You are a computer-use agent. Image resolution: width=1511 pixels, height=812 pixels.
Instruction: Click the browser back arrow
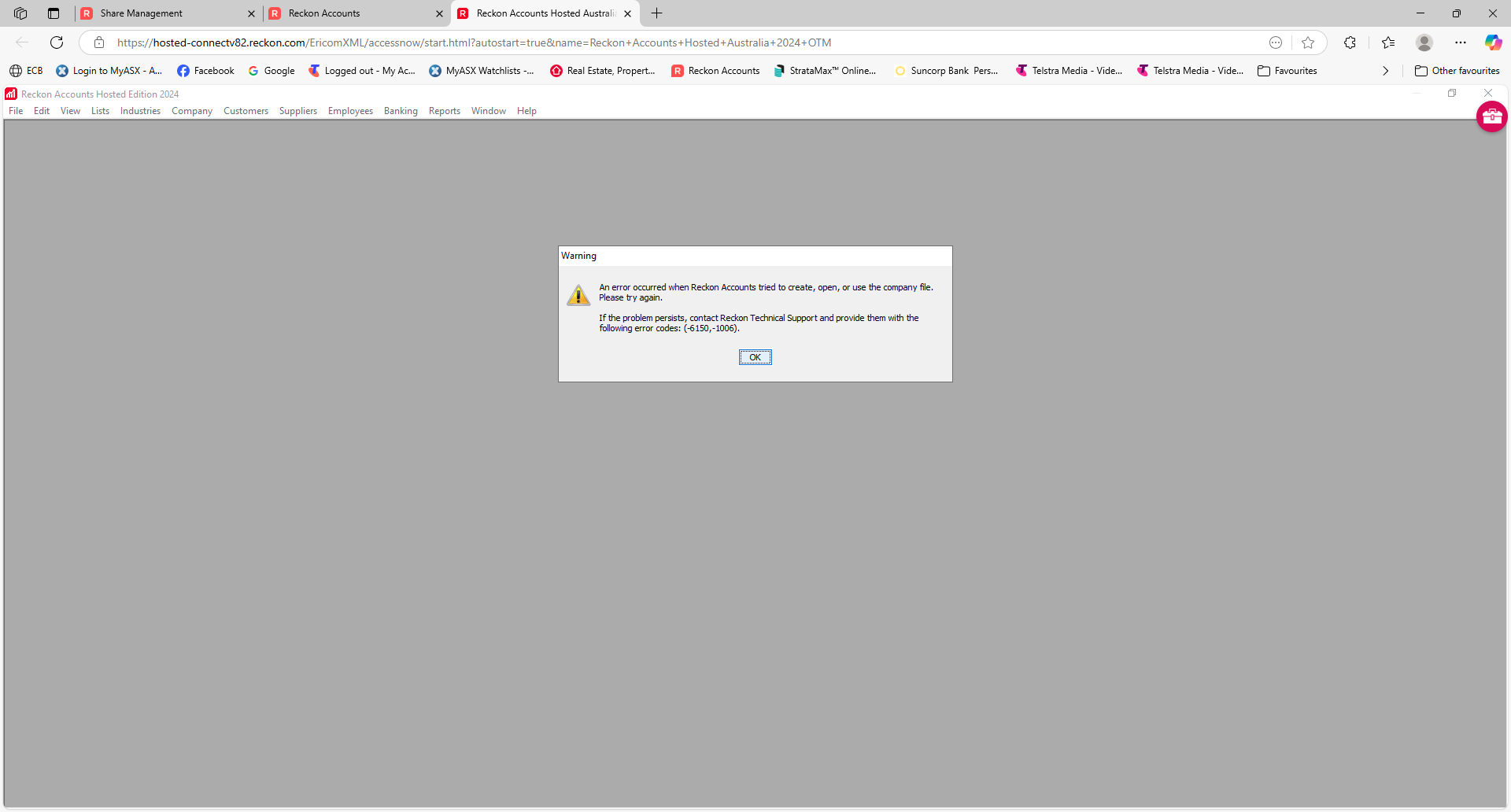pos(22,42)
